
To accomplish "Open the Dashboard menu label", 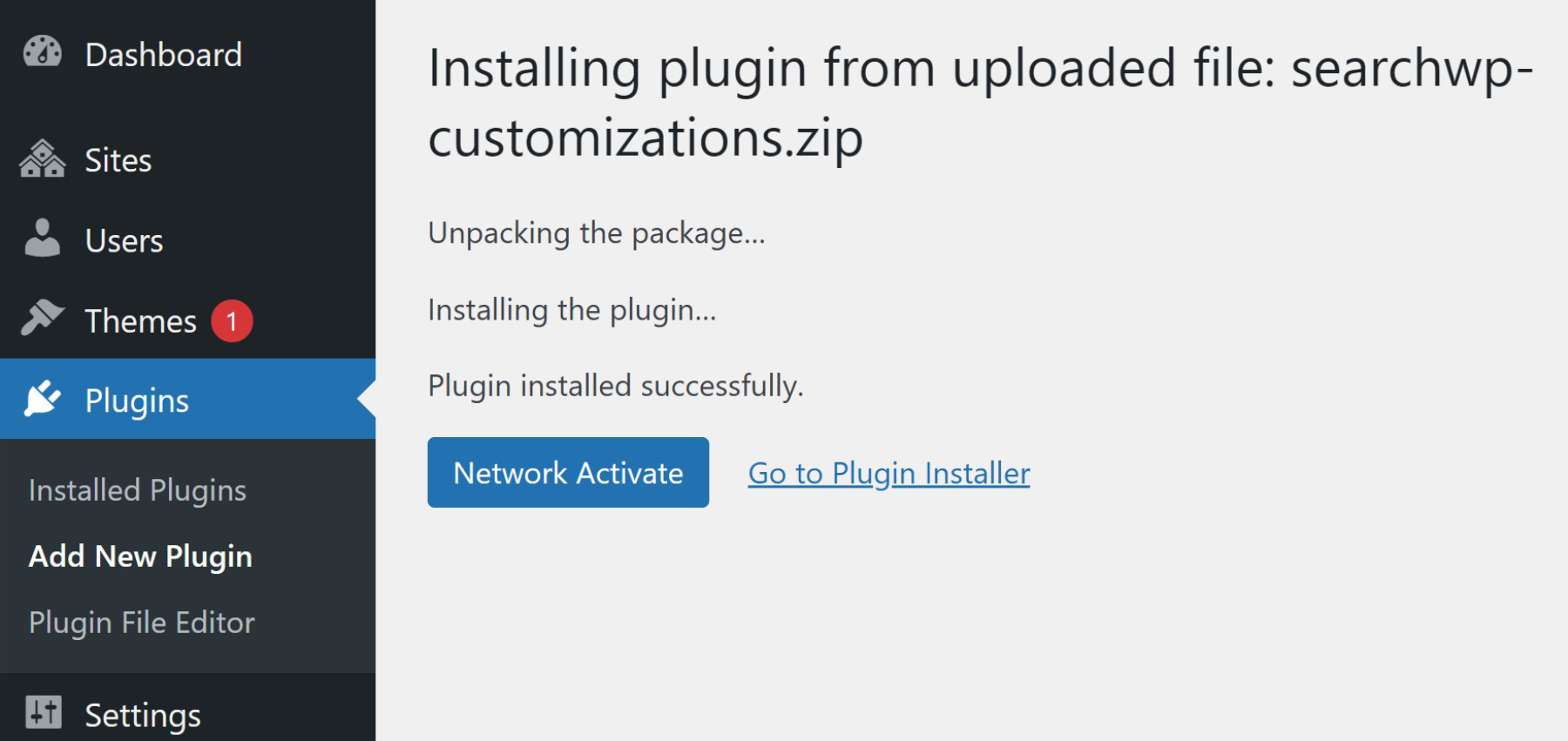I will [x=163, y=55].
